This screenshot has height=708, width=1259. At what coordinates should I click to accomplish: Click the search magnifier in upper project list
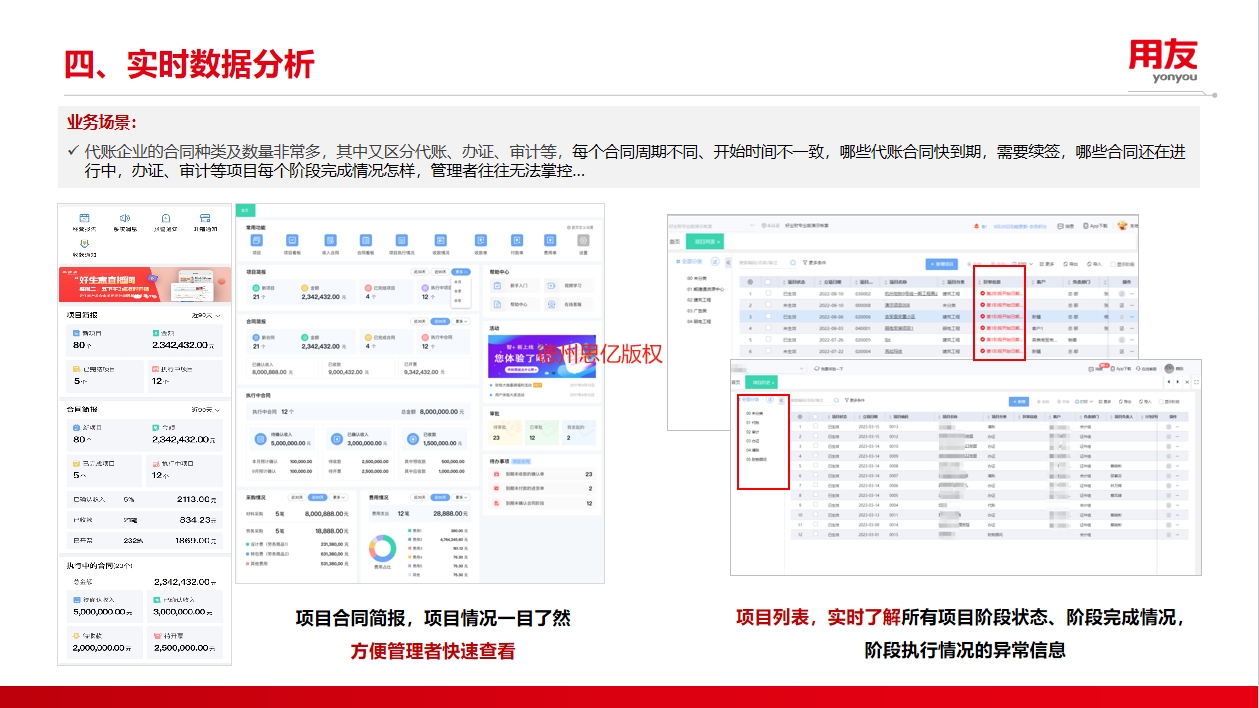pos(793,263)
